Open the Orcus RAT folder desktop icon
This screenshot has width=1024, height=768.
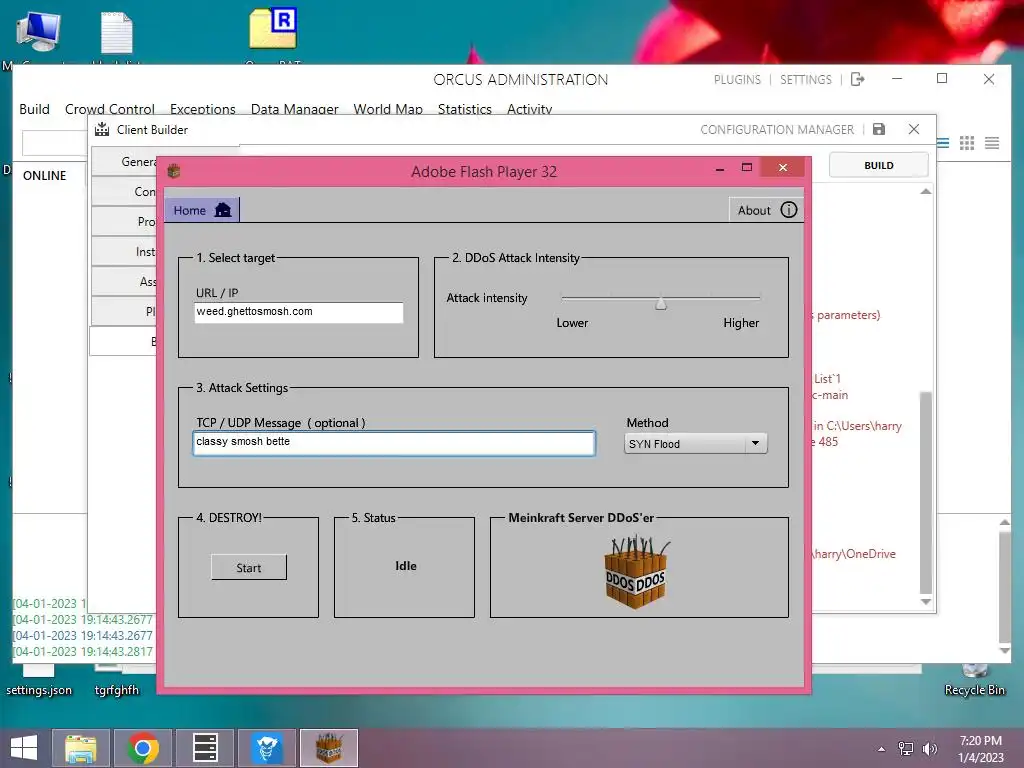(x=273, y=29)
